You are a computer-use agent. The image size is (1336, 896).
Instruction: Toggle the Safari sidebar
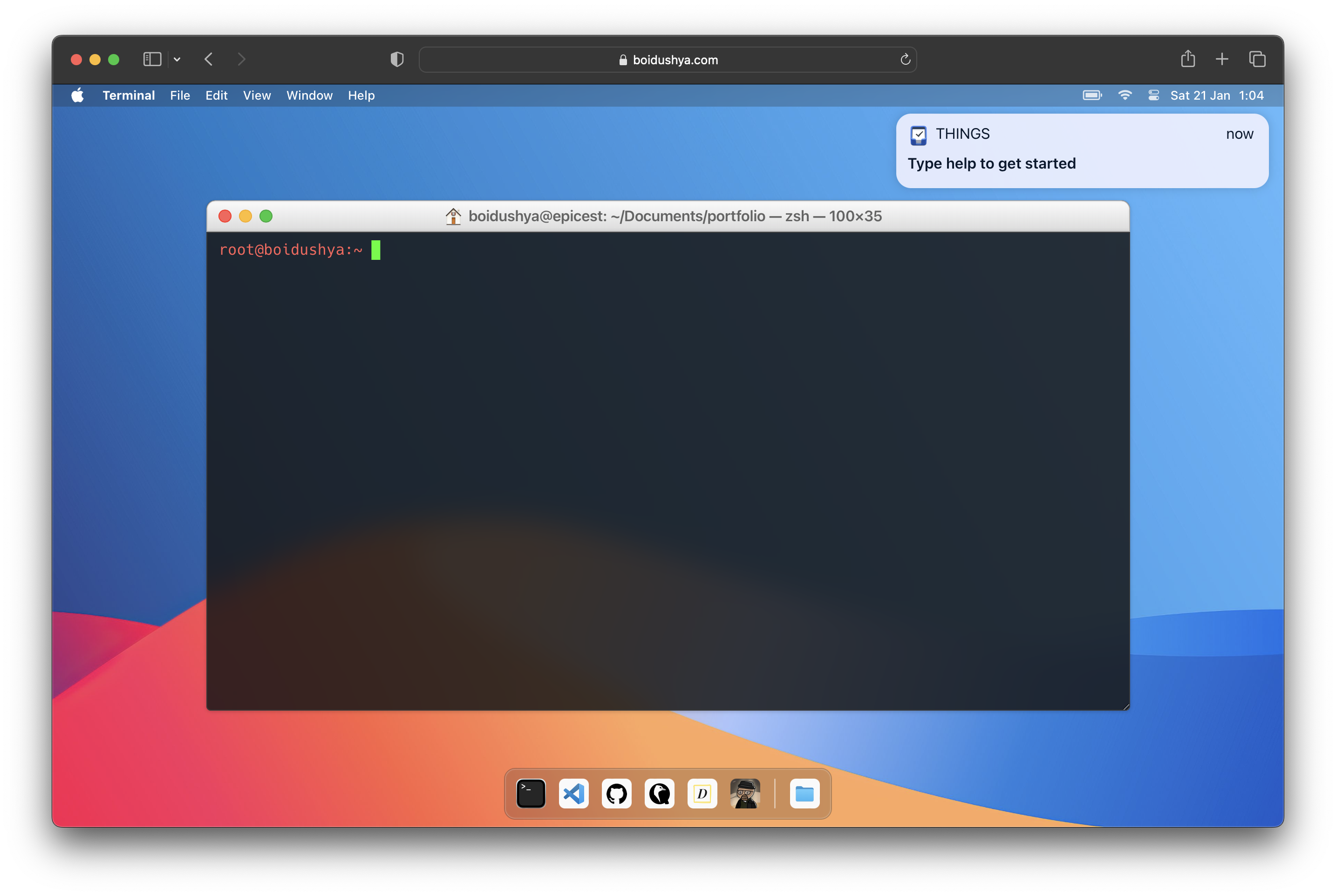[152, 60]
